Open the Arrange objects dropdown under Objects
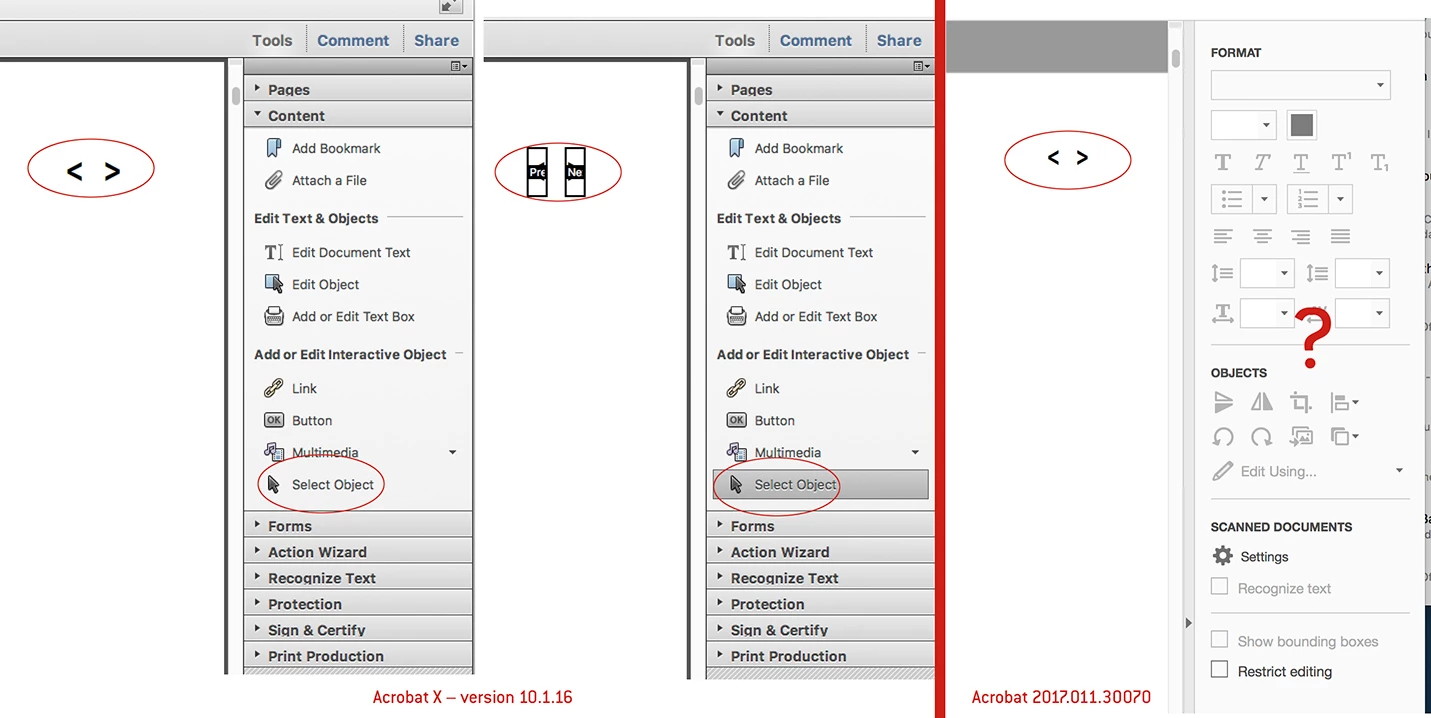The height and width of the screenshot is (718, 1431). point(1344,436)
